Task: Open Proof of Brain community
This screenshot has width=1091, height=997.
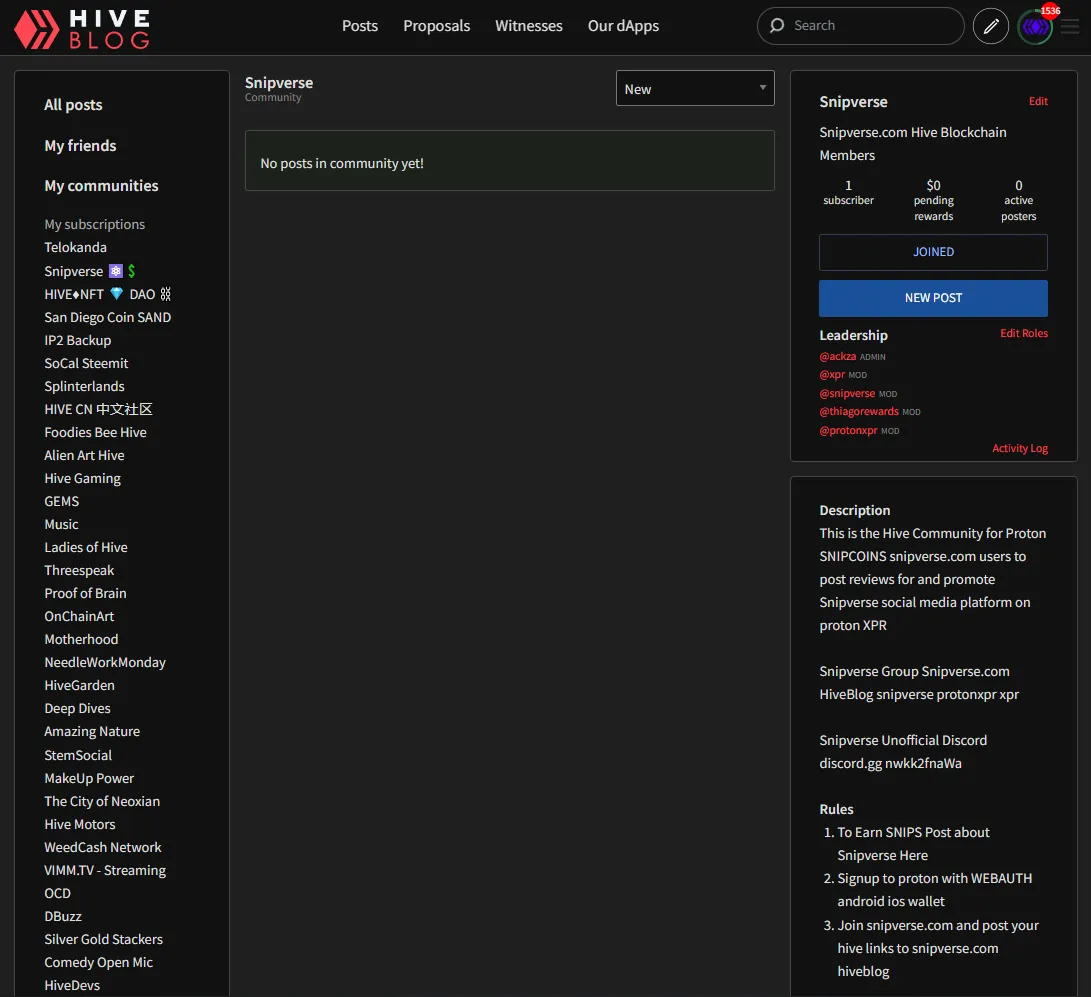Action: click(85, 593)
